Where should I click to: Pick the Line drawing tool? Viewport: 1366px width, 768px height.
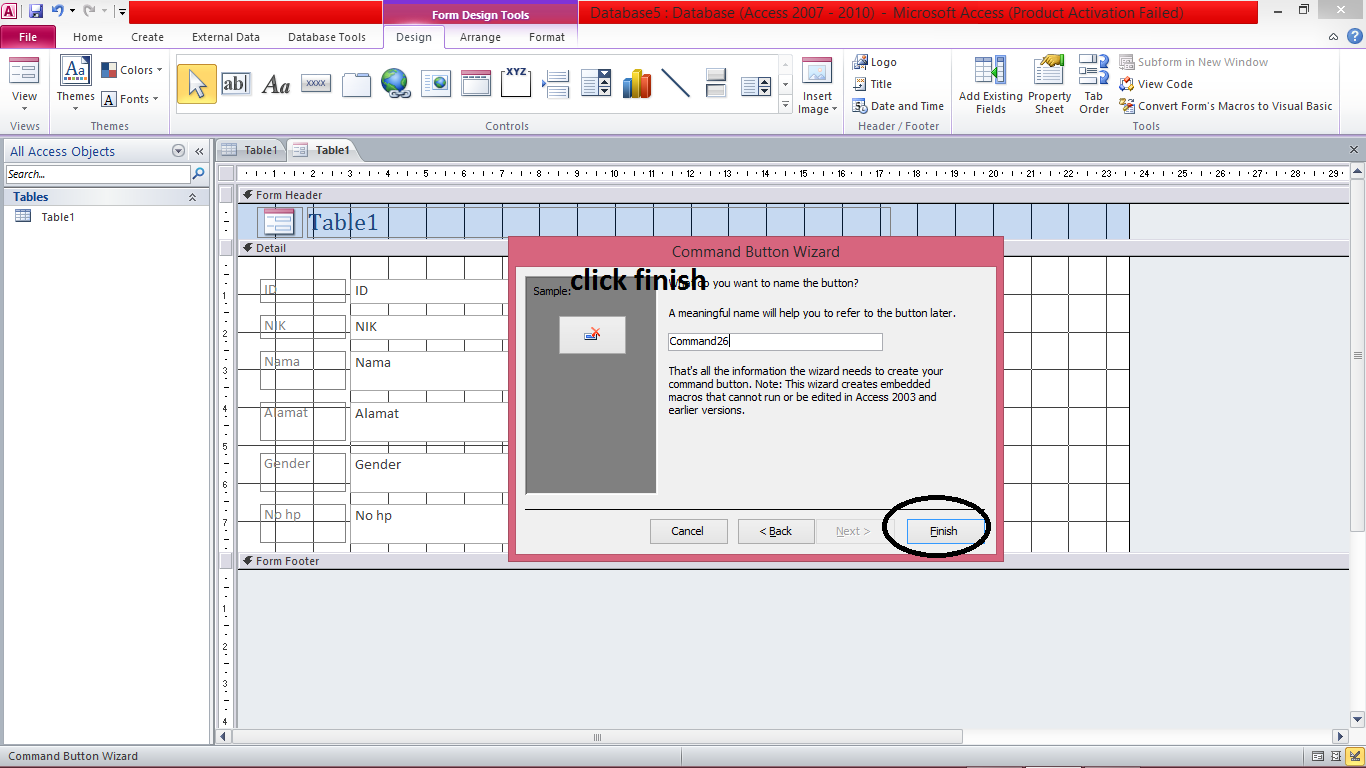coord(676,83)
